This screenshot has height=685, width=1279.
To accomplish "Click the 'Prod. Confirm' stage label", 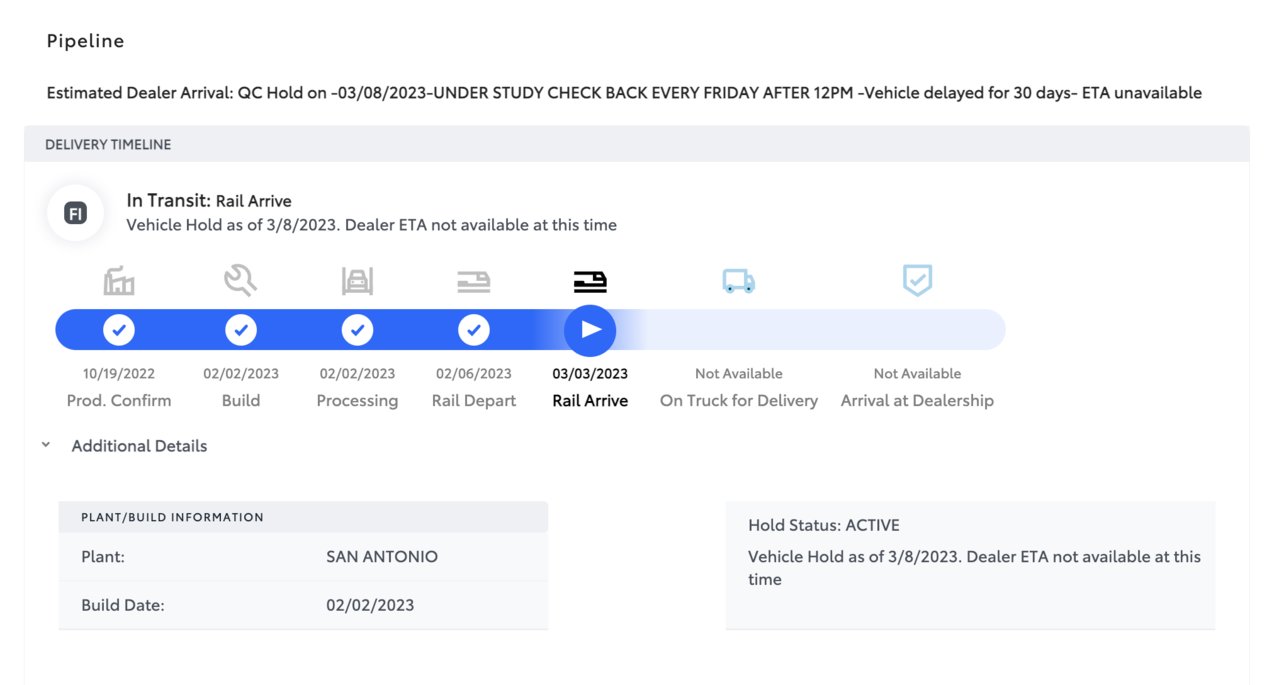I will pos(119,401).
